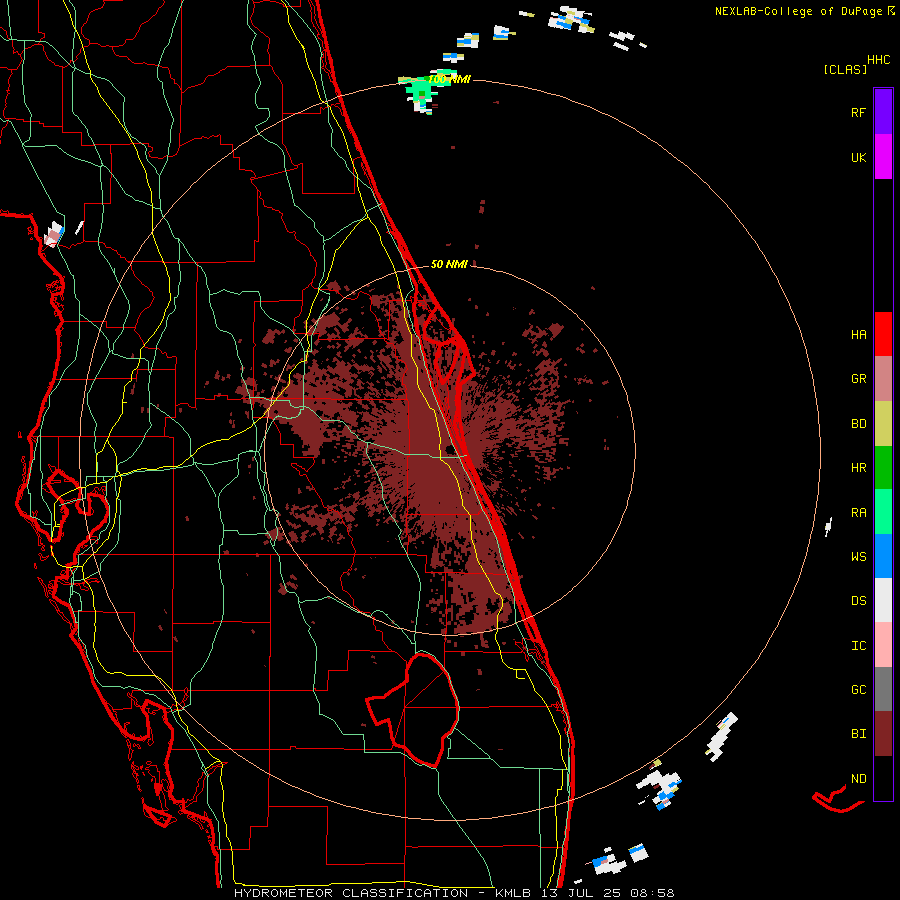Click the [CLAS] units label
This screenshot has height=900, width=900.
click(845, 69)
